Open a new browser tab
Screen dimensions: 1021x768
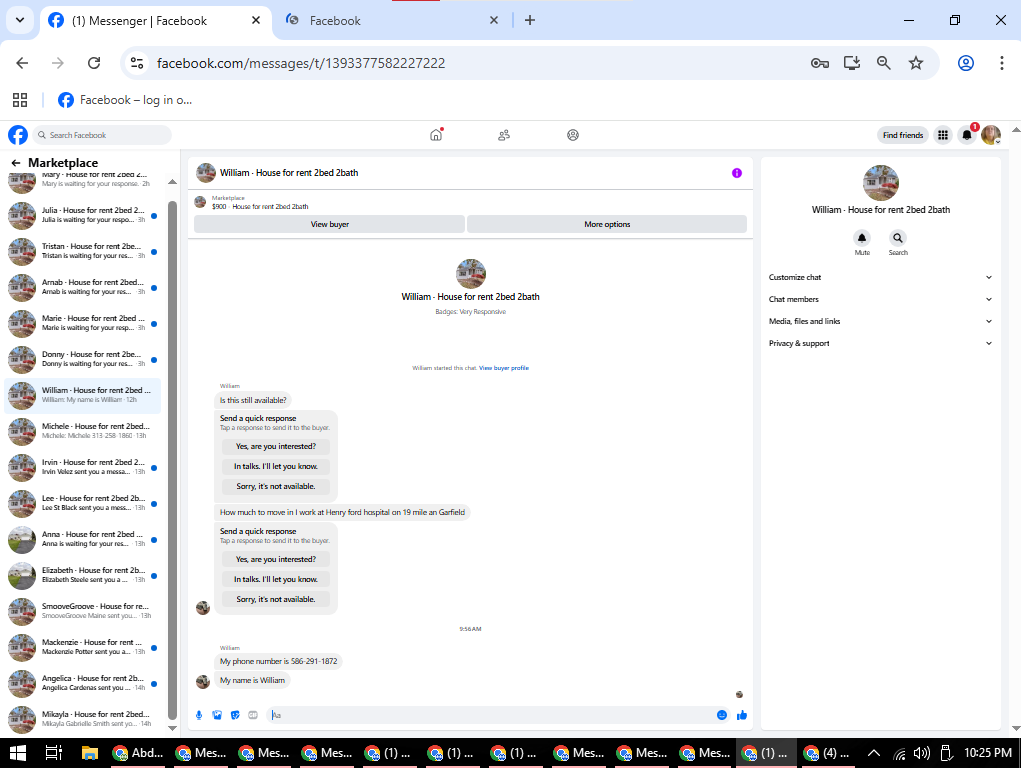click(x=530, y=20)
